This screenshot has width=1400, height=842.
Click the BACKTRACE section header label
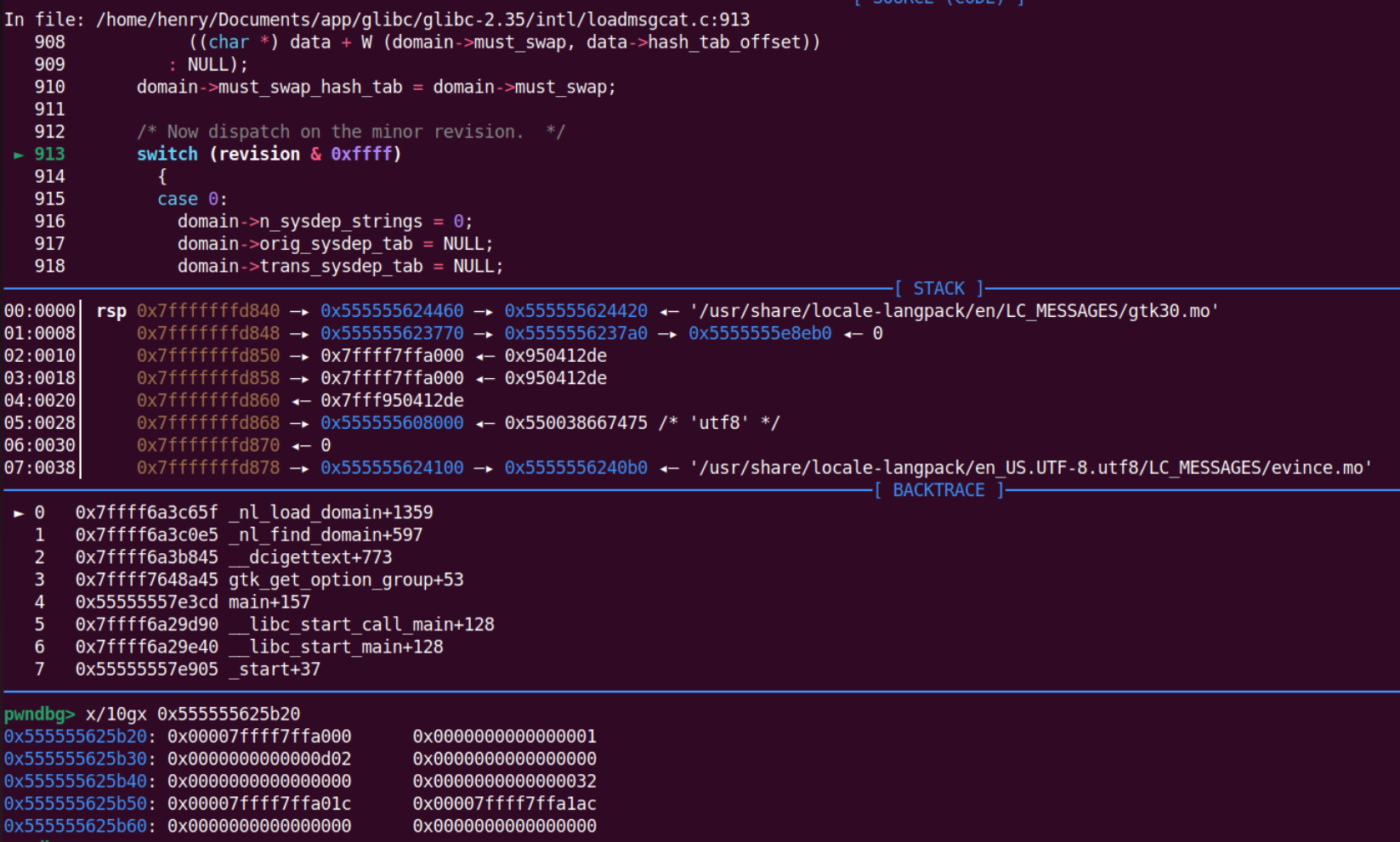pyautogui.click(x=938, y=490)
